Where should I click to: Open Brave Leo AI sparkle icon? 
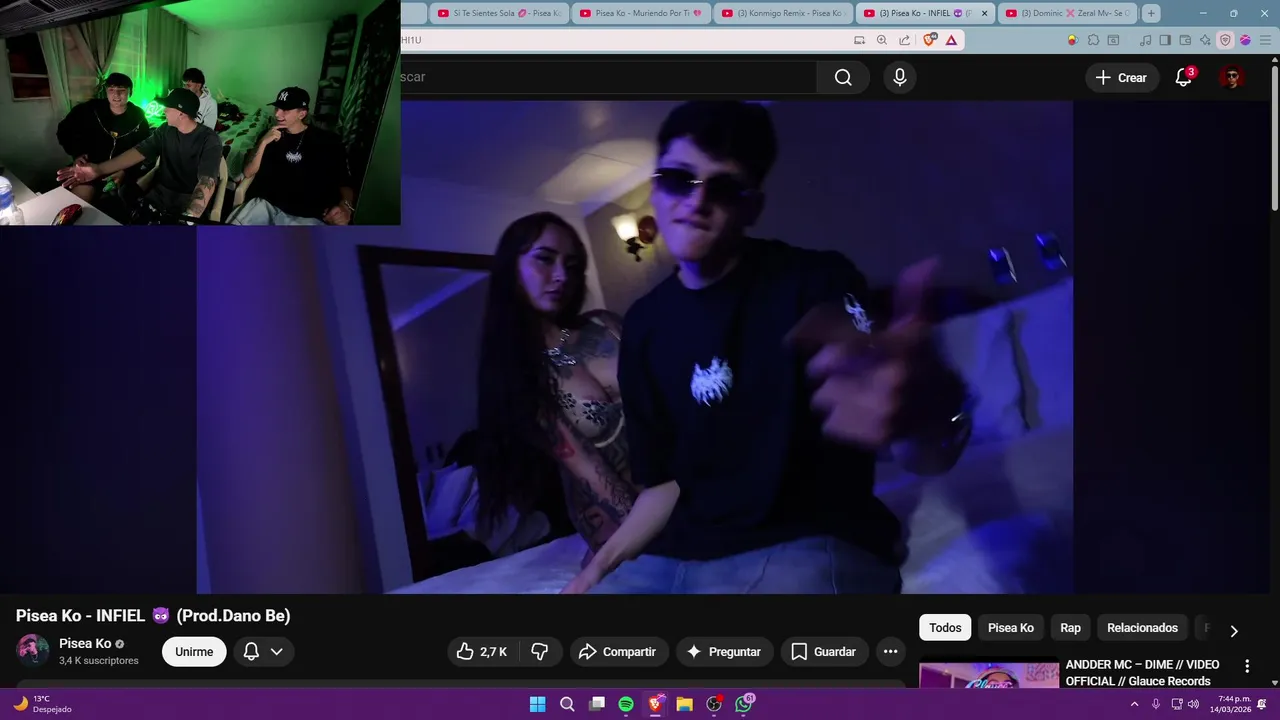(1205, 40)
